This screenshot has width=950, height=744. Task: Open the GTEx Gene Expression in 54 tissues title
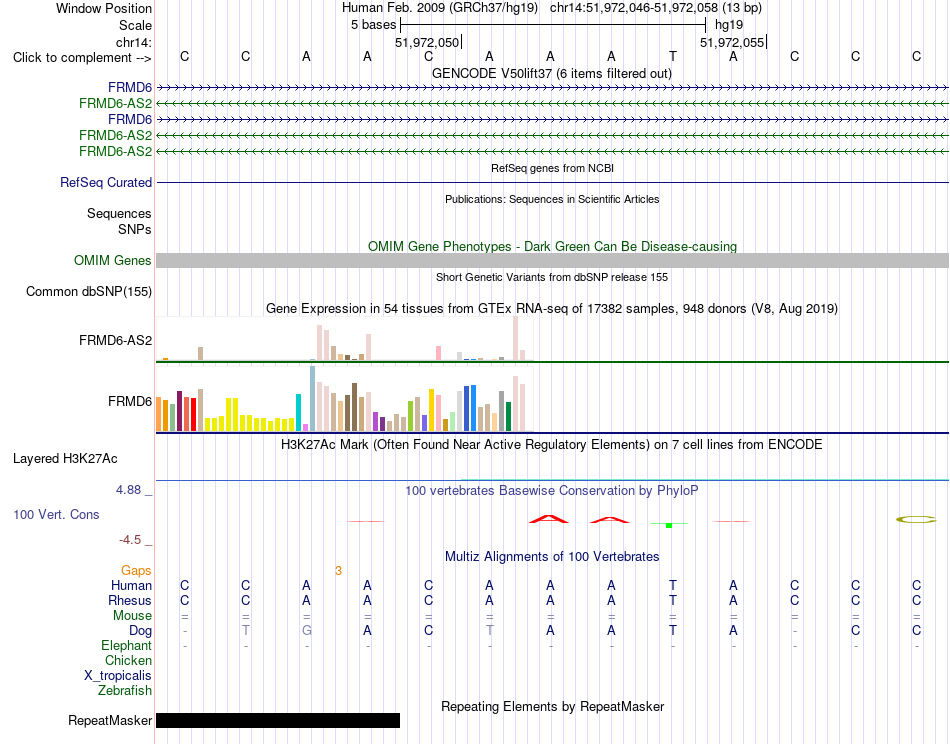click(552, 308)
